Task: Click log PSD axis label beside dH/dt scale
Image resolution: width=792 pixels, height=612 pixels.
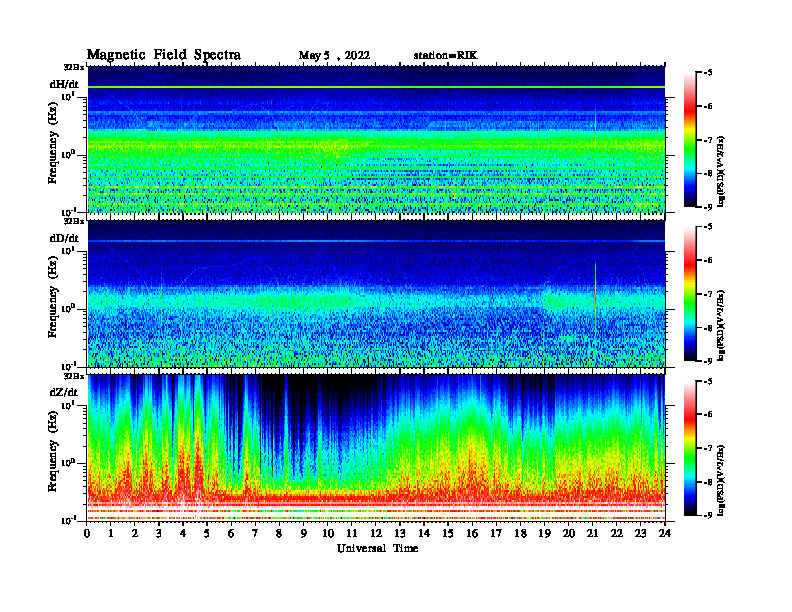Action: pos(721,171)
